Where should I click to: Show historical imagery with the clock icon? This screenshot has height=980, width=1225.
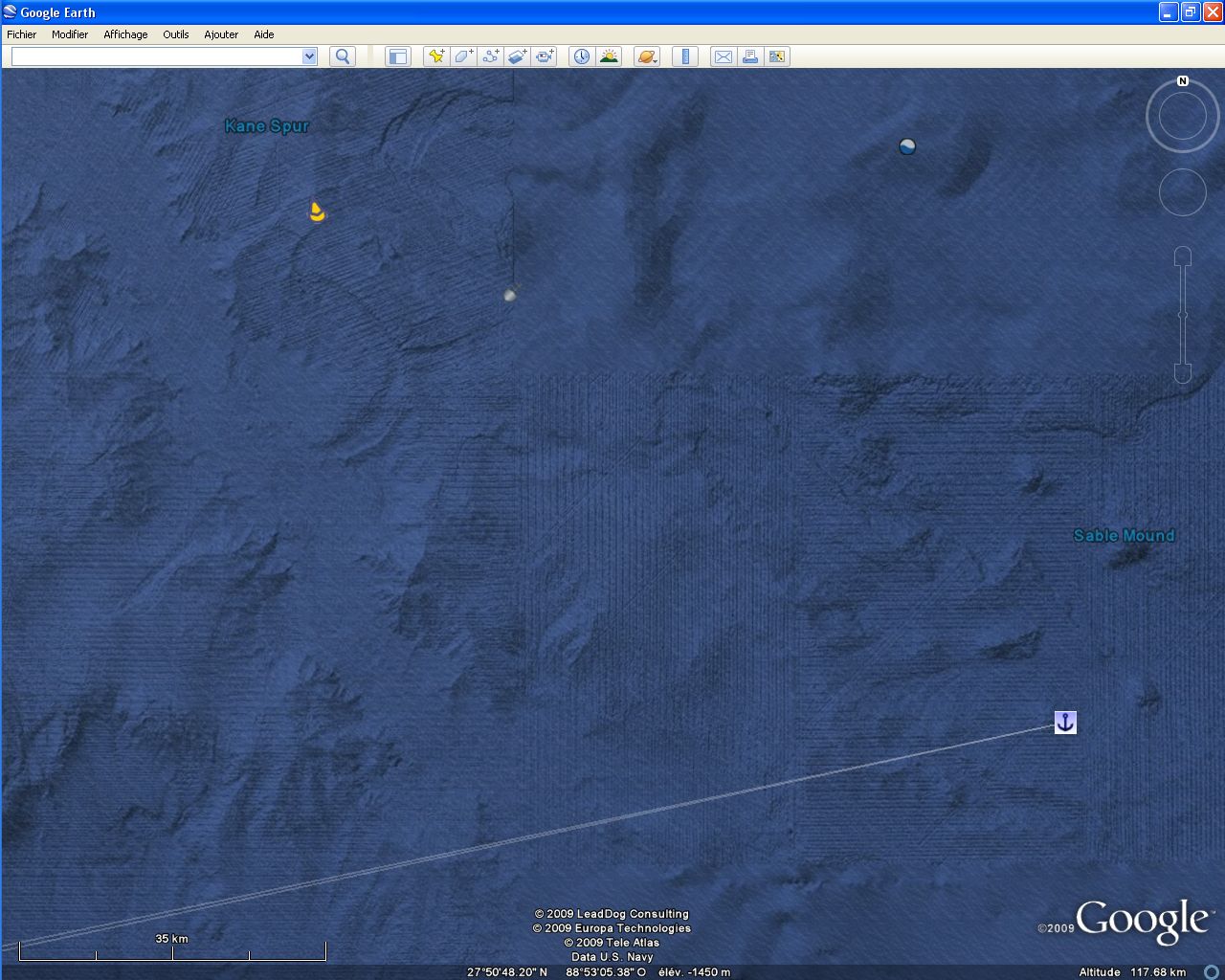click(x=582, y=56)
